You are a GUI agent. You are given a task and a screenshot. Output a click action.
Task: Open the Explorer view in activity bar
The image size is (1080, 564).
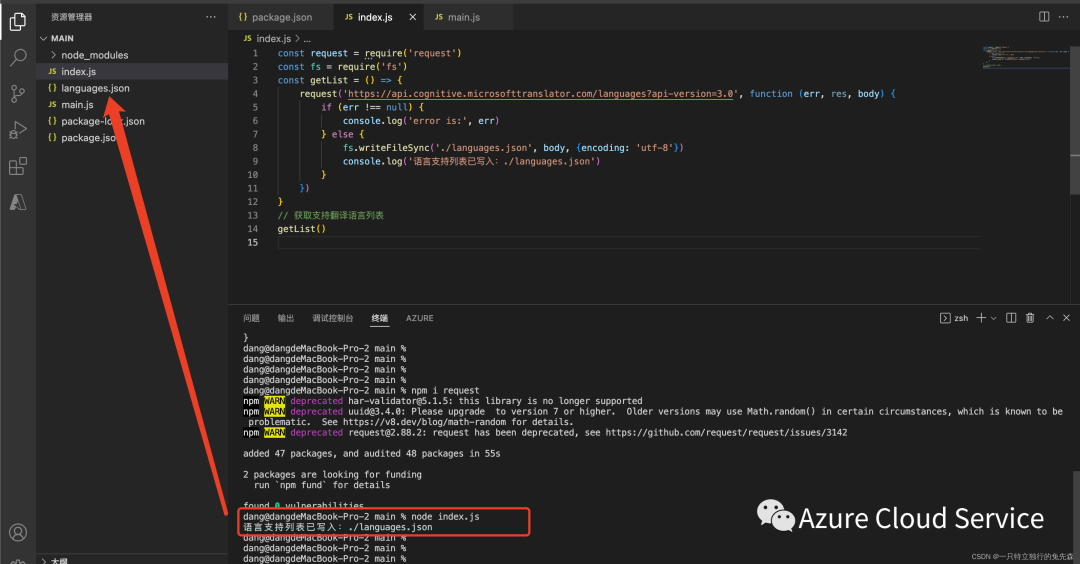coord(18,21)
